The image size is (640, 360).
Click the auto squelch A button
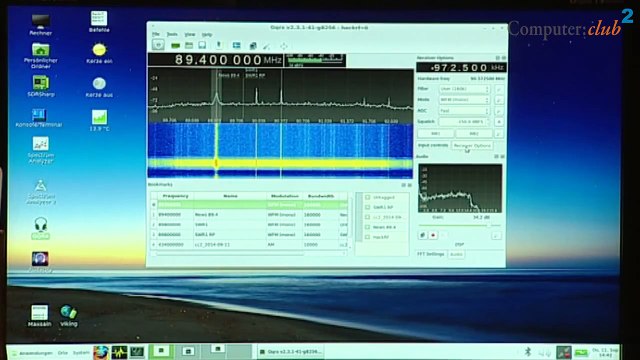click(499, 122)
